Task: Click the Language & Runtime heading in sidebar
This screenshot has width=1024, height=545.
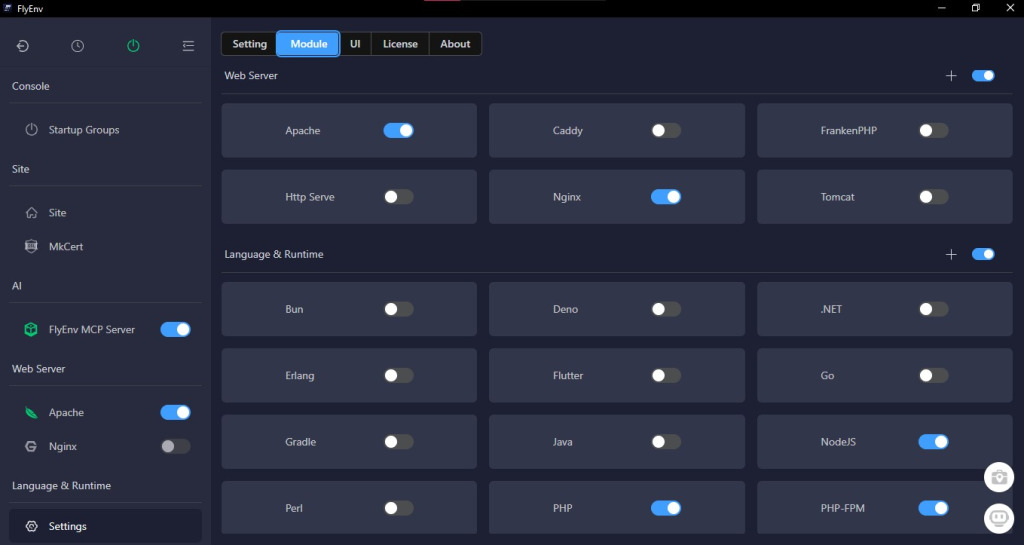Action: tap(61, 486)
